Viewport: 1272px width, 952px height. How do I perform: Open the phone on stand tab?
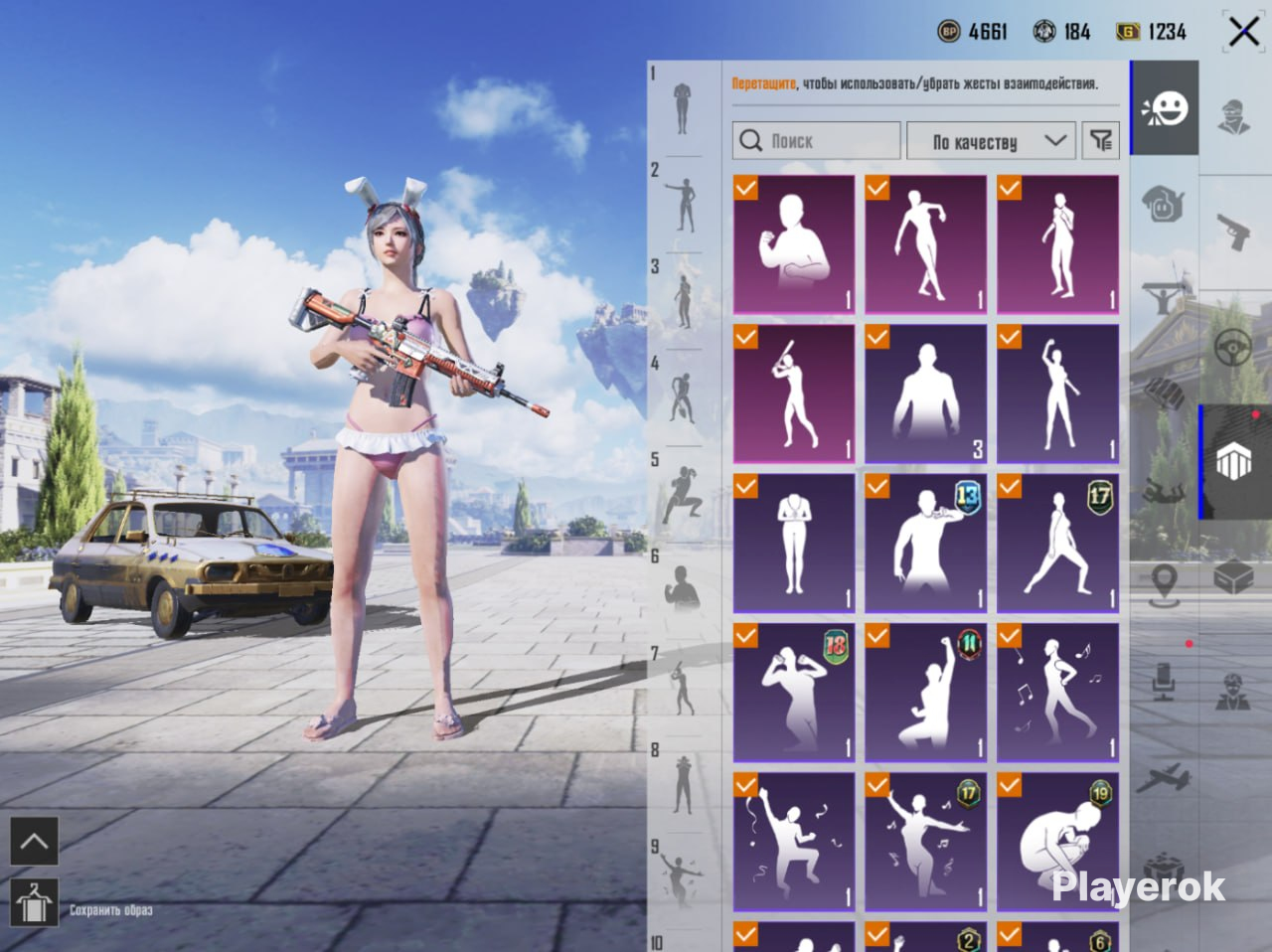pyautogui.click(x=1164, y=683)
